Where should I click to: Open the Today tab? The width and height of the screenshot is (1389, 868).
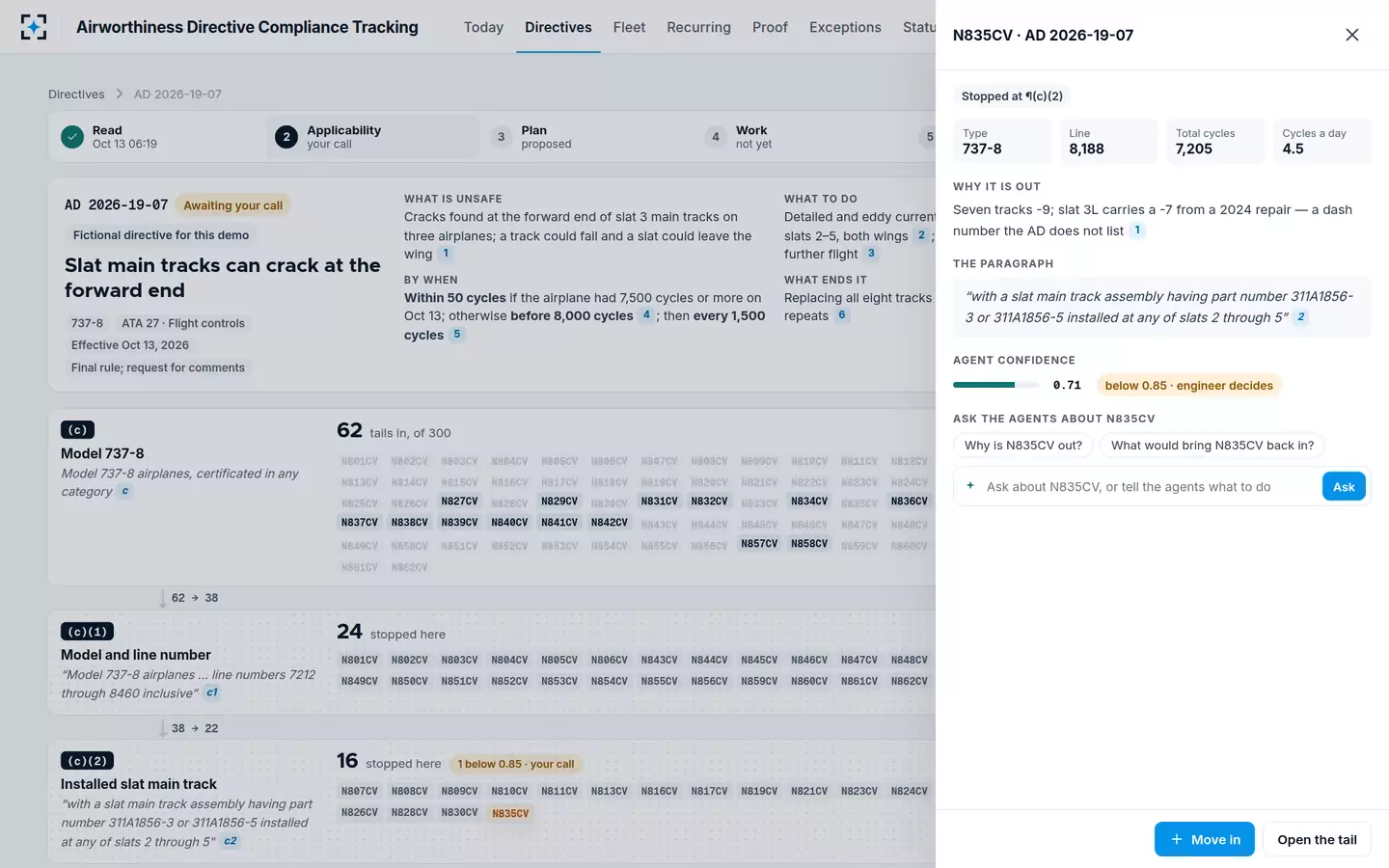coord(483,27)
